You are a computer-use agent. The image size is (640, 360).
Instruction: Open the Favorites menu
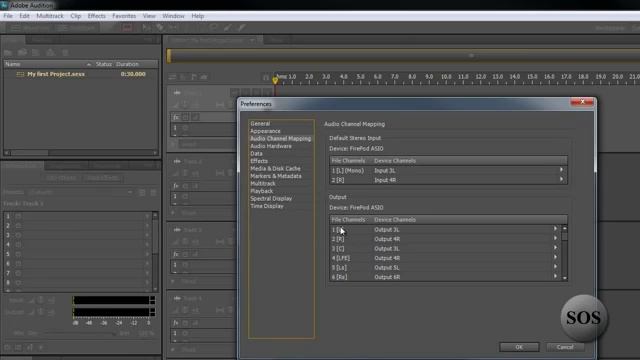tap(124, 16)
